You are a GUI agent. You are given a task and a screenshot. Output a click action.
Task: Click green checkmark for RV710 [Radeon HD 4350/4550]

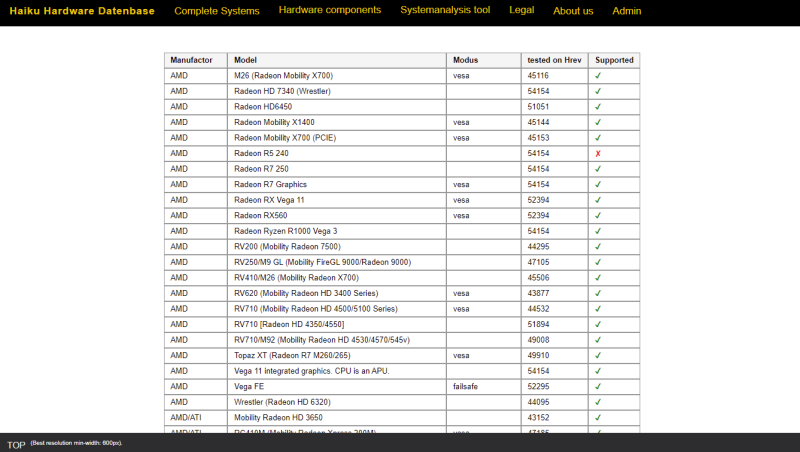[598, 324]
